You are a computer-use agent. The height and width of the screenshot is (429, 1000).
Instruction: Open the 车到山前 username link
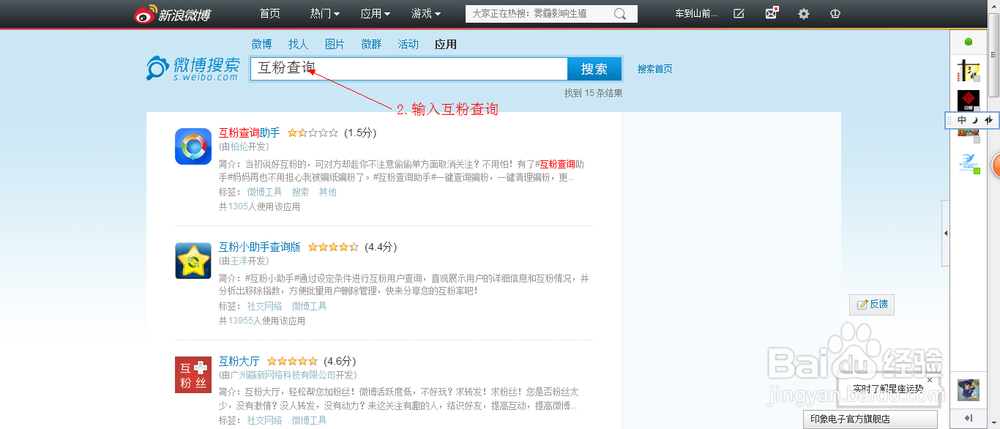coord(698,13)
